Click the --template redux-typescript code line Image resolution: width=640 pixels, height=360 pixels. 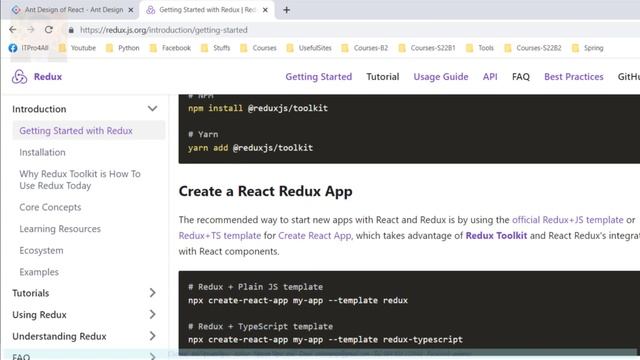click(x=325, y=340)
